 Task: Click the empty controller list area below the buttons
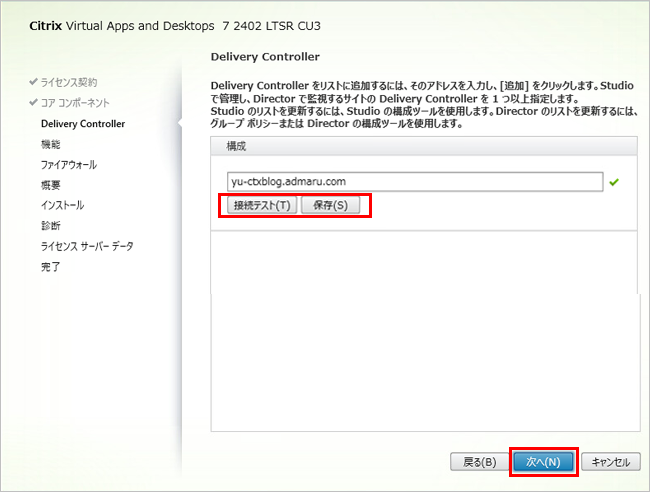coord(424,330)
